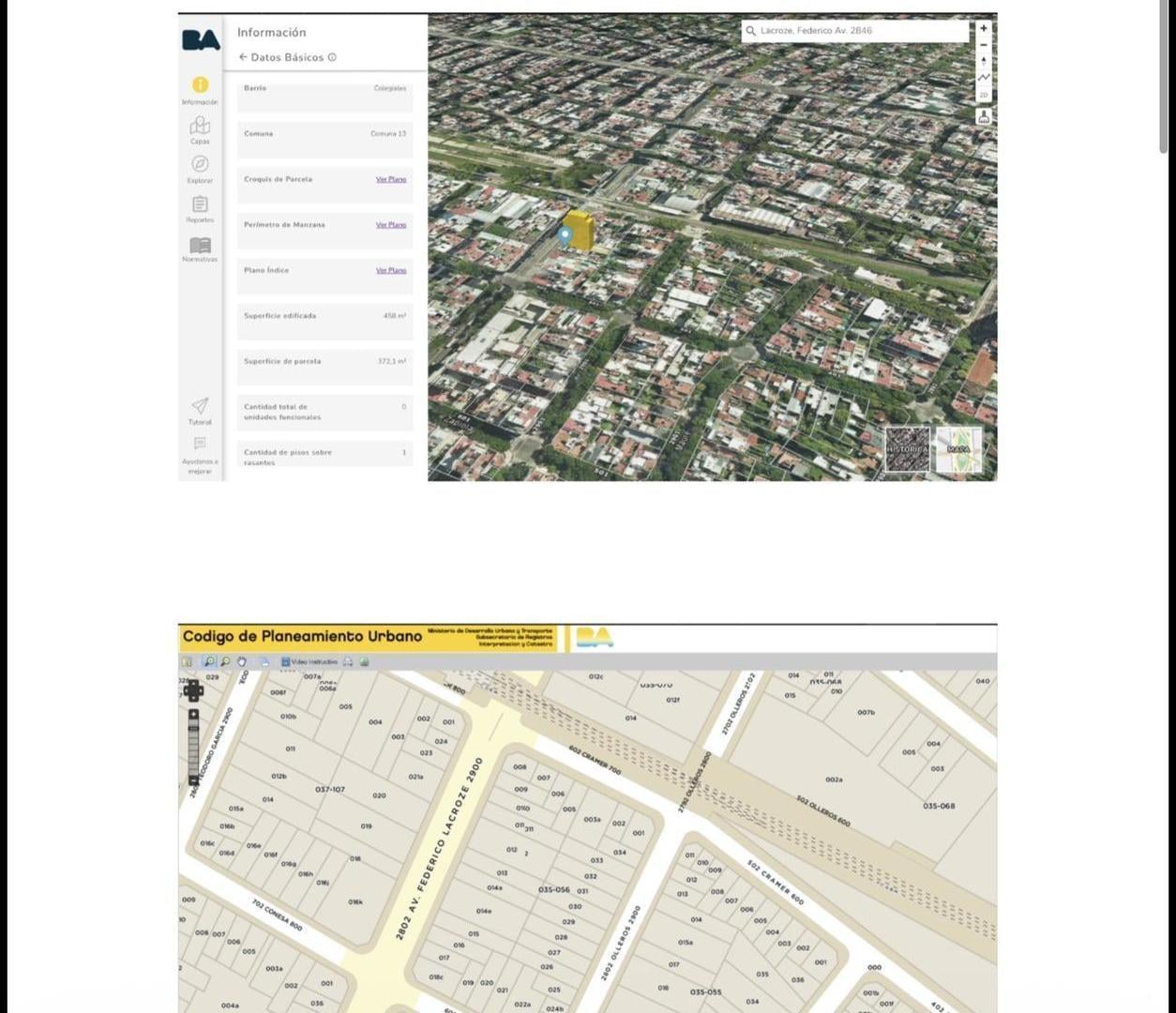
Task: Open Ver Plano for Plano Índice
Action: point(391,270)
